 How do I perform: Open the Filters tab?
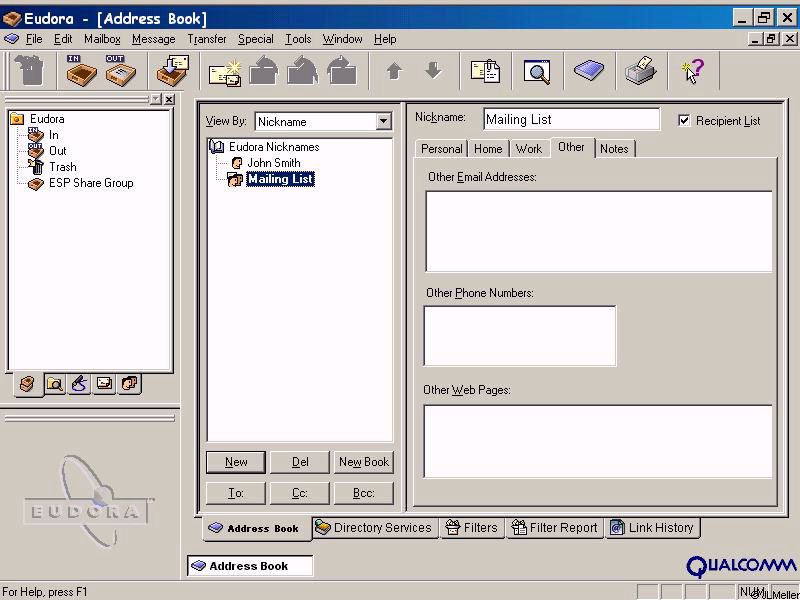(471, 528)
